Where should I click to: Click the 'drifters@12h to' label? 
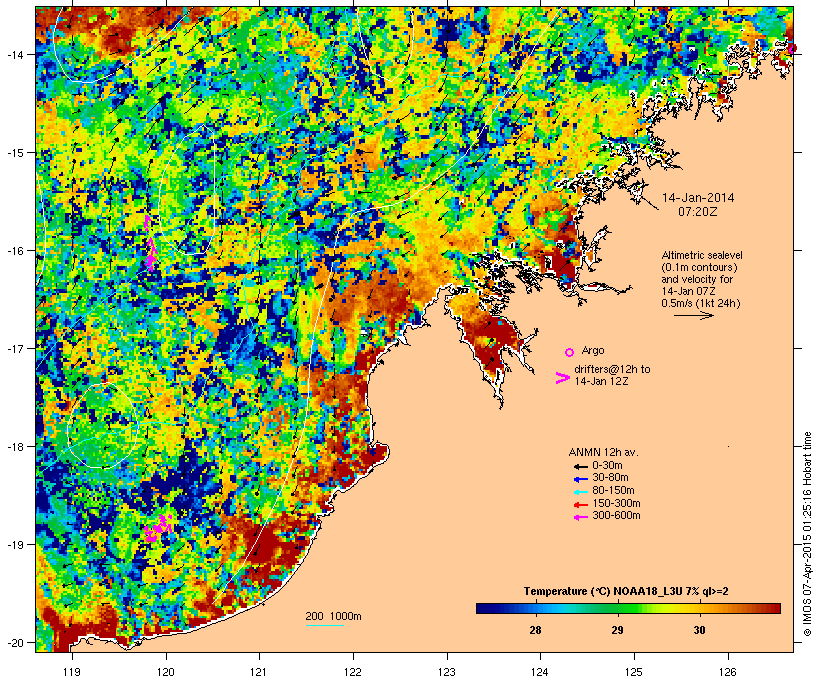pyautogui.click(x=612, y=369)
